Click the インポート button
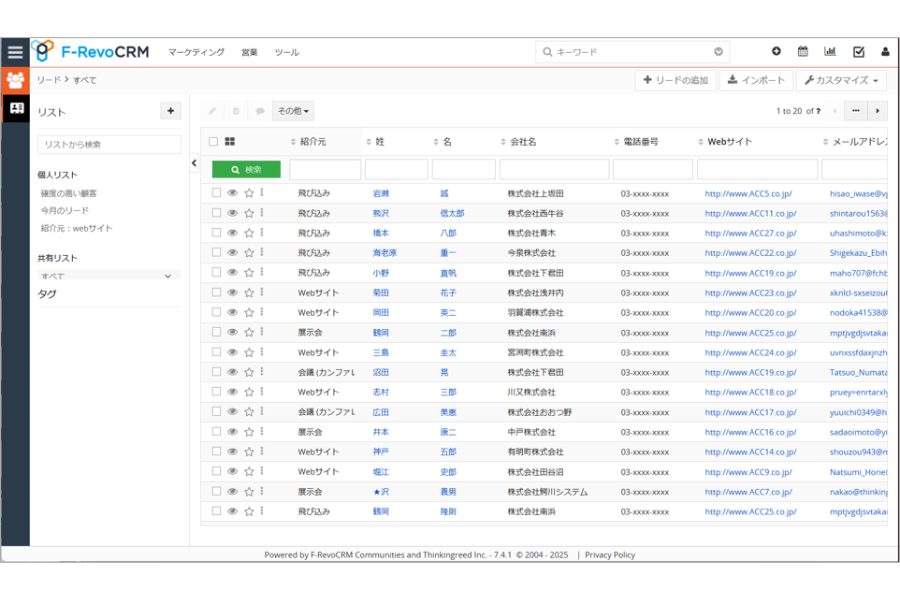Image resolution: width=900 pixels, height=600 pixels. (x=756, y=80)
